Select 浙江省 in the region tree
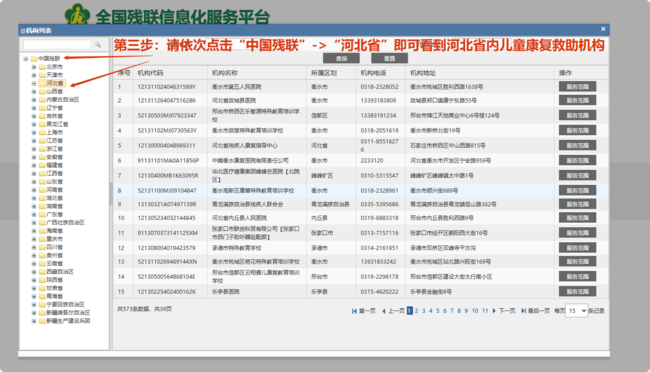The height and width of the screenshot is (372, 650). pos(54,149)
